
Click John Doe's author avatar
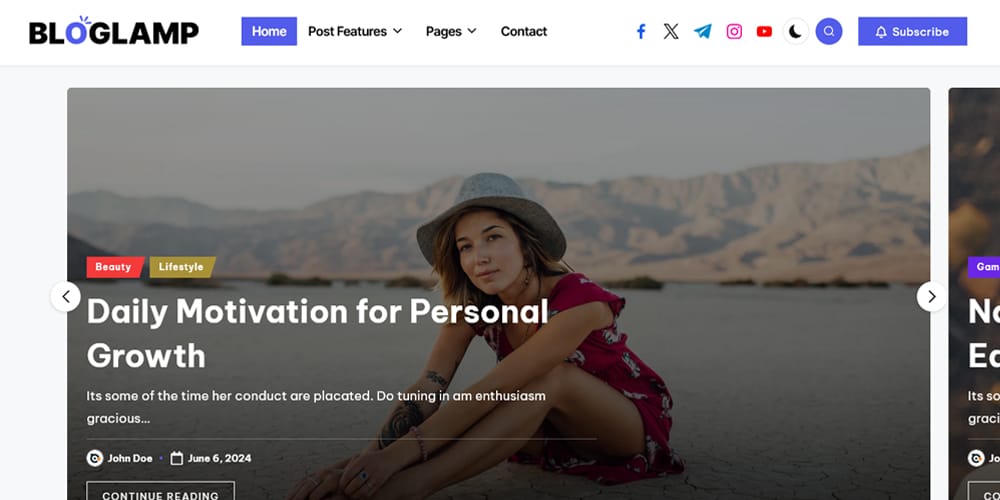(94, 458)
